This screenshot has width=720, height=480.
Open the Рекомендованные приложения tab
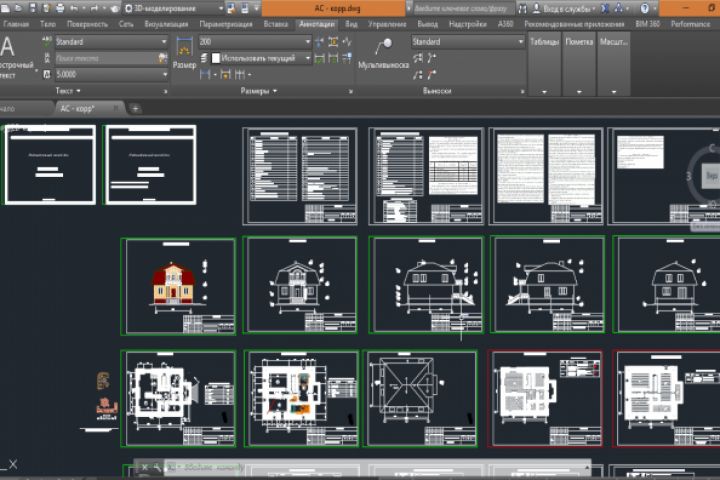pyautogui.click(x=574, y=24)
